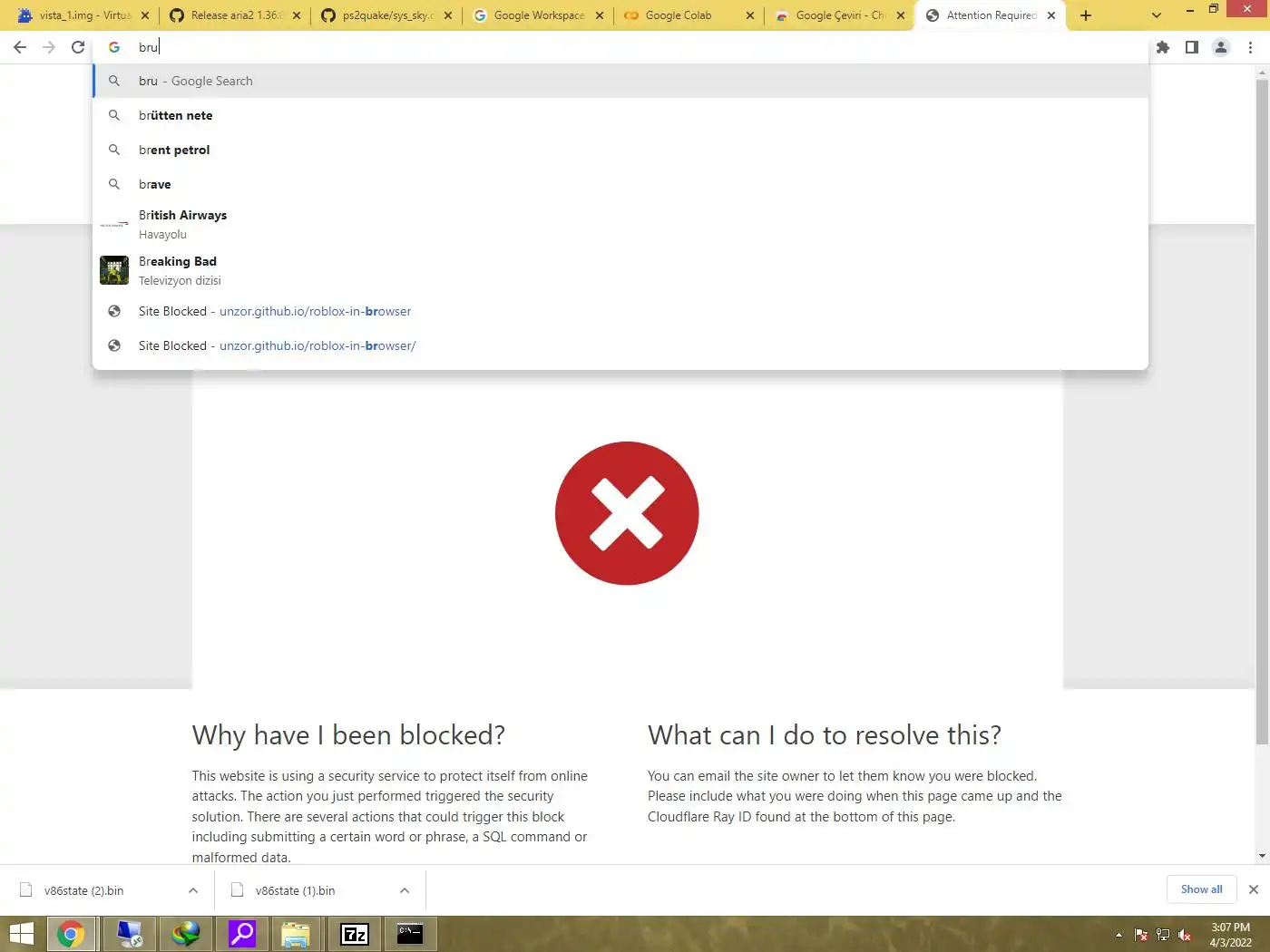Click the red blocked X icon

pyautogui.click(x=627, y=513)
